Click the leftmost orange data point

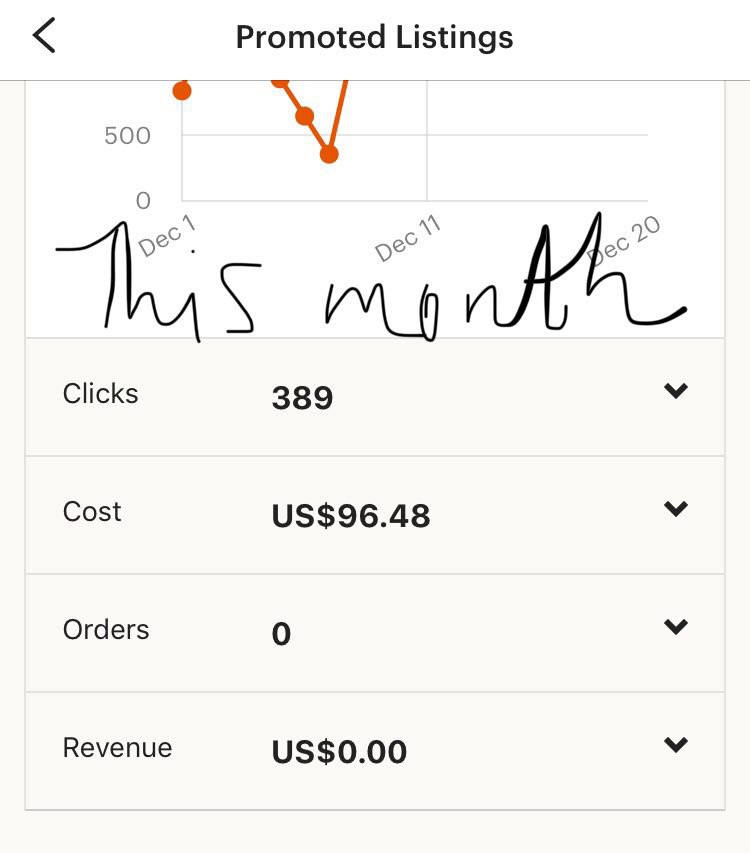(182, 90)
